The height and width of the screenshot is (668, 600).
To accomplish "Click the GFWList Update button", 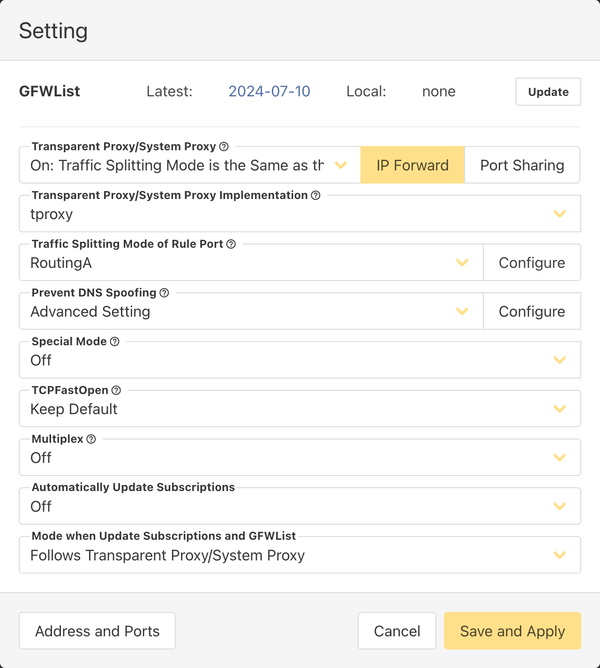I will coord(548,91).
